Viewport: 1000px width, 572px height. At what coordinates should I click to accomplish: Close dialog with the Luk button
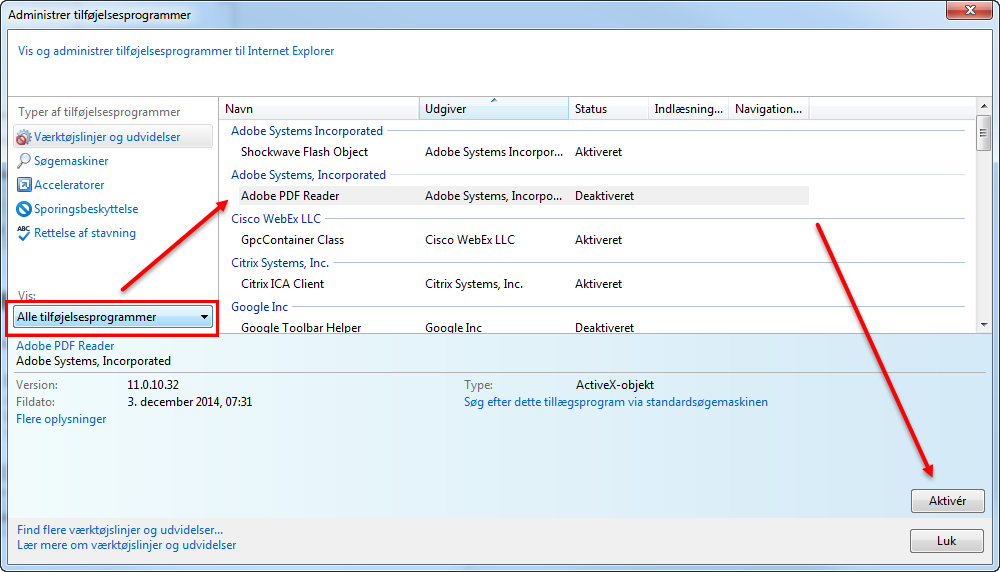(946, 541)
